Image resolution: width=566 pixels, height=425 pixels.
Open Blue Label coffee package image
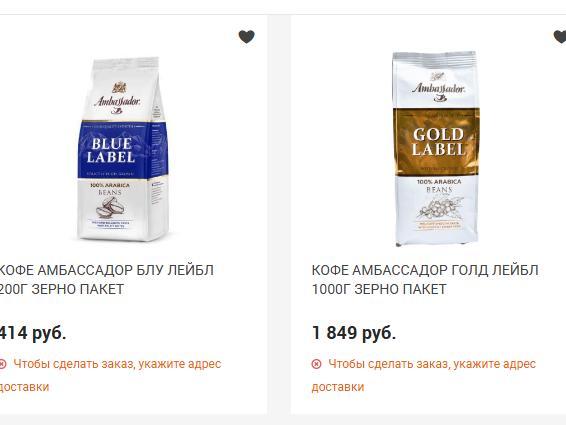[x=123, y=149]
